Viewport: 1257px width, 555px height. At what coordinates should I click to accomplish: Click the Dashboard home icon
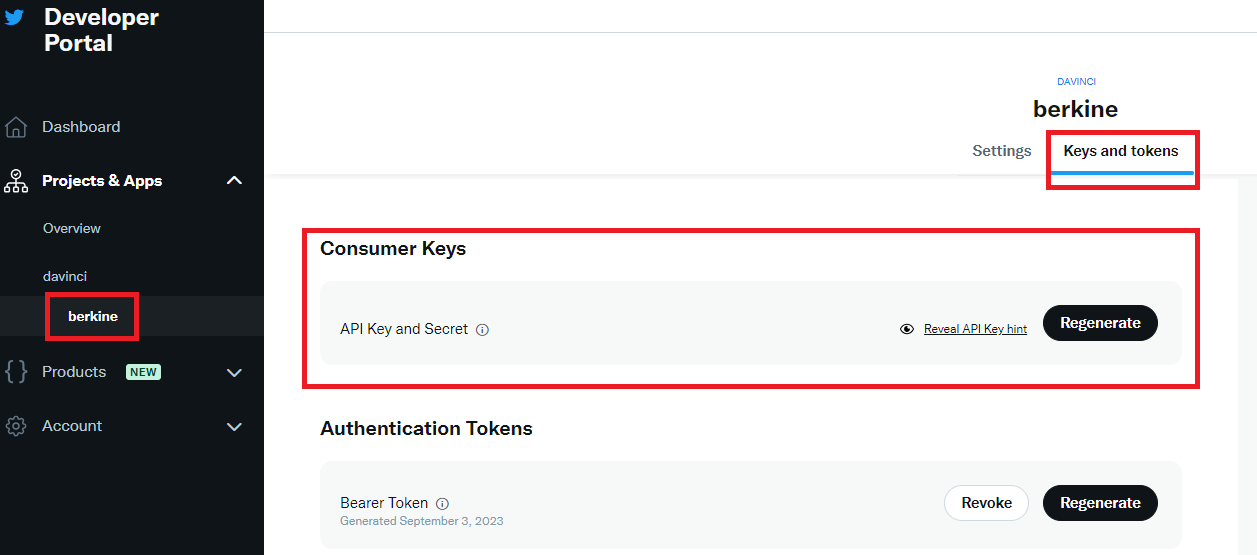(16, 127)
